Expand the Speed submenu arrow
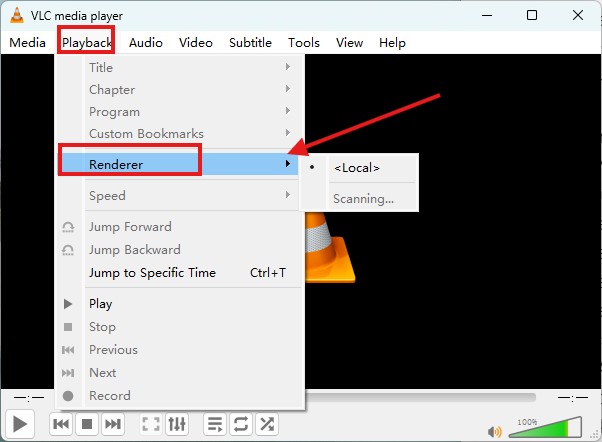The height and width of the screenshot is (442, 602). coord(288,194)
